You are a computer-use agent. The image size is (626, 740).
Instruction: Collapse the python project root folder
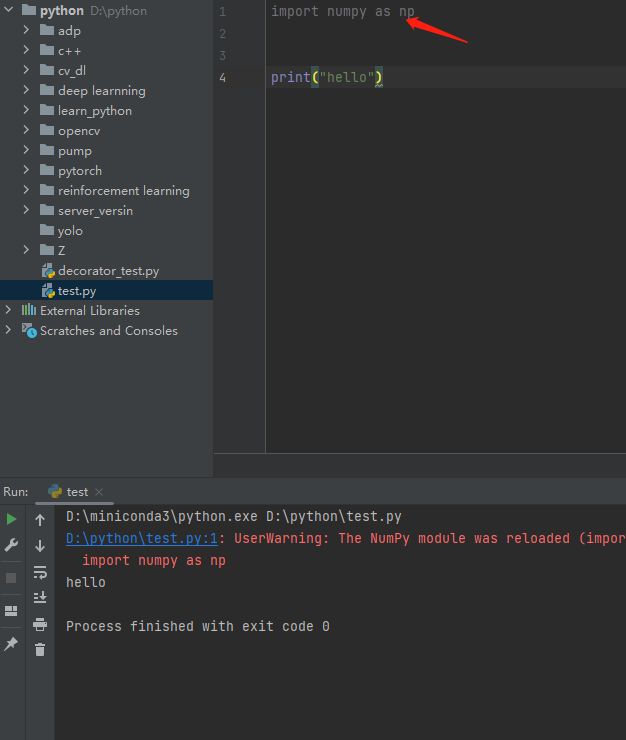(x=8, y=9)
